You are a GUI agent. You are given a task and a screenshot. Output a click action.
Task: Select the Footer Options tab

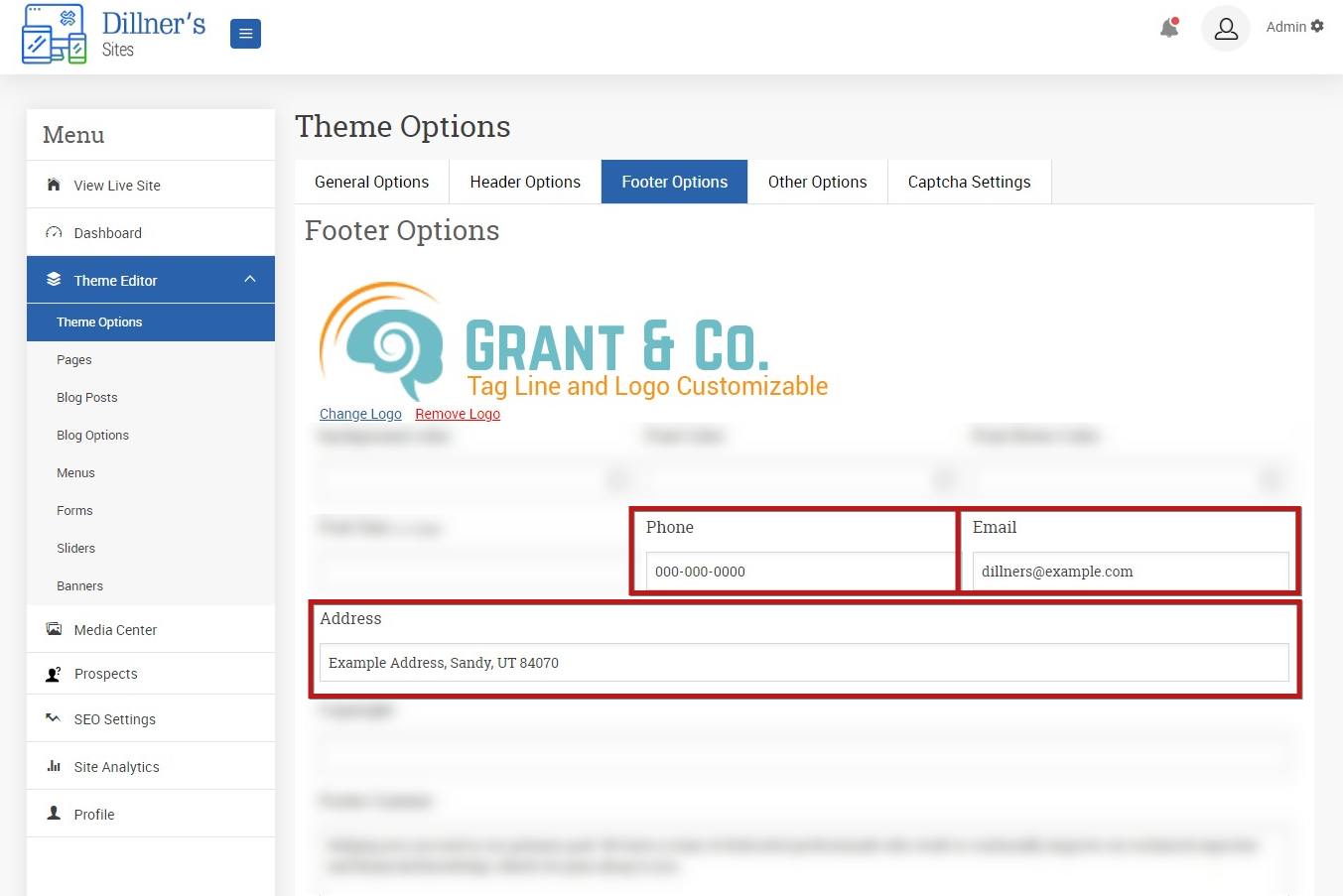[675, 182]
